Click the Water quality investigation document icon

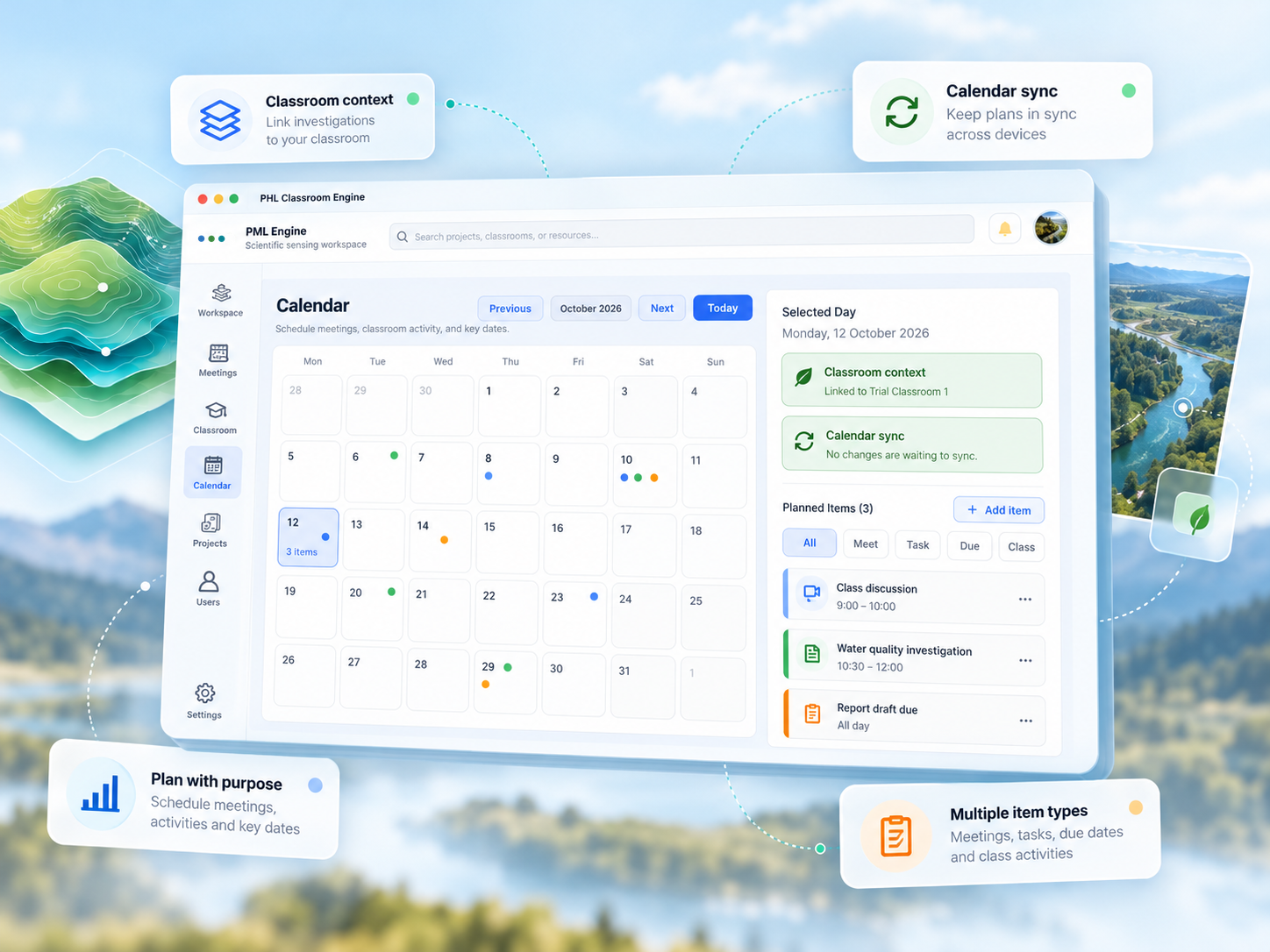pos(812,654)
